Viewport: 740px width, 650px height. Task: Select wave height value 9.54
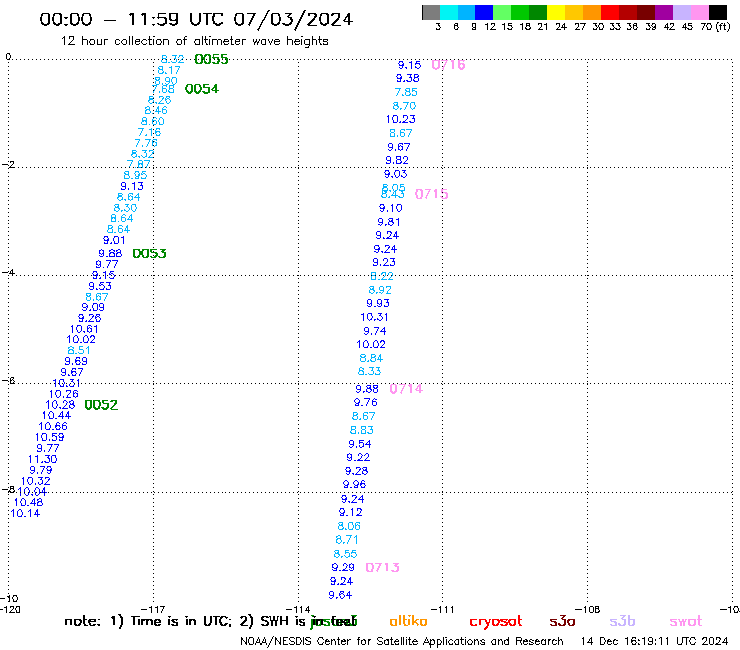[x=360, y=444]
